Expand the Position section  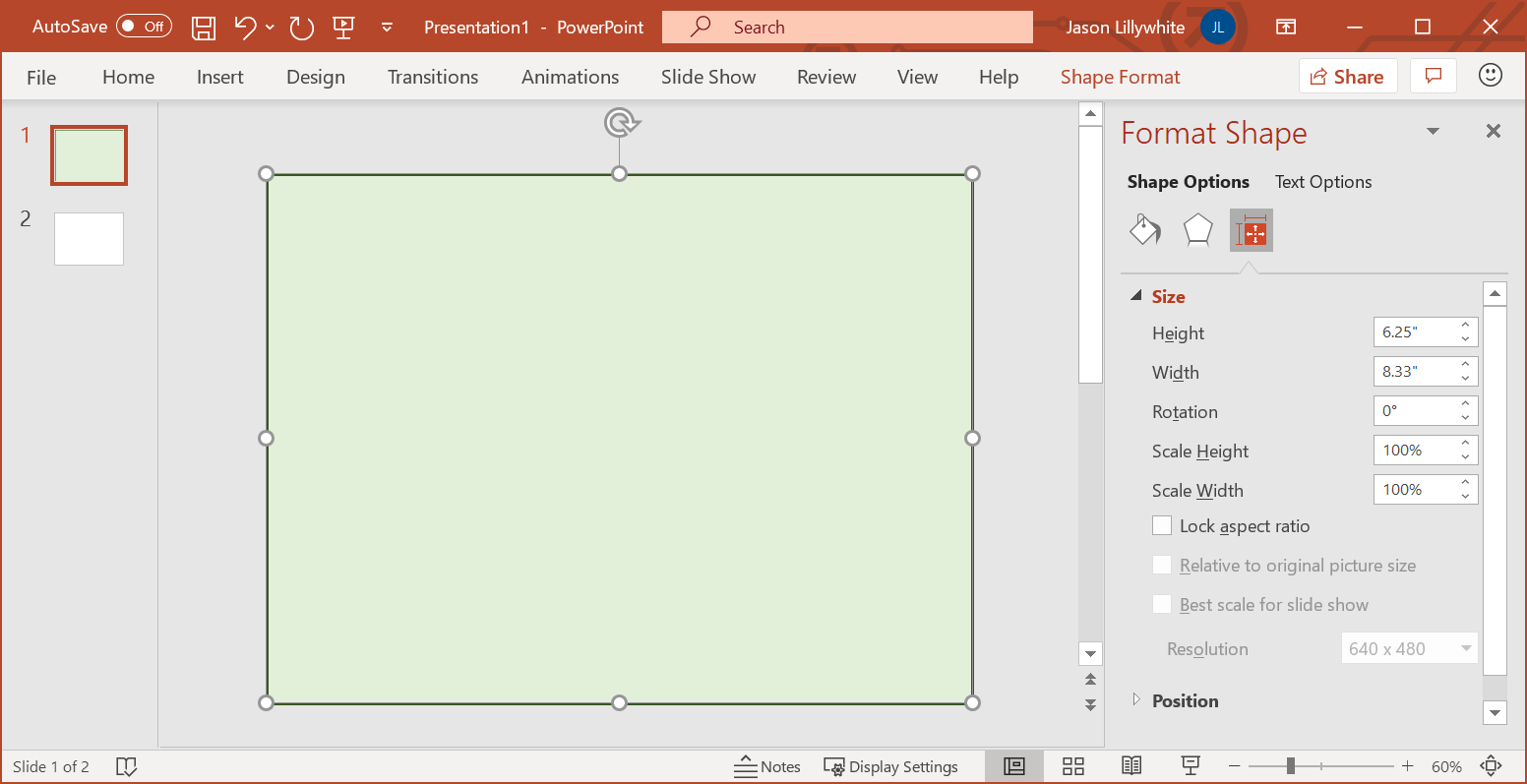1136,700
